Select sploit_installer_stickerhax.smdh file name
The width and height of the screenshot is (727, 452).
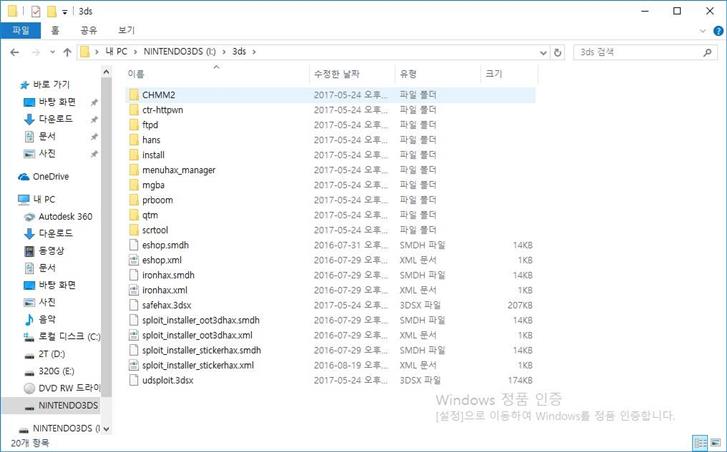pyautogui.click(x=202, y=350)
